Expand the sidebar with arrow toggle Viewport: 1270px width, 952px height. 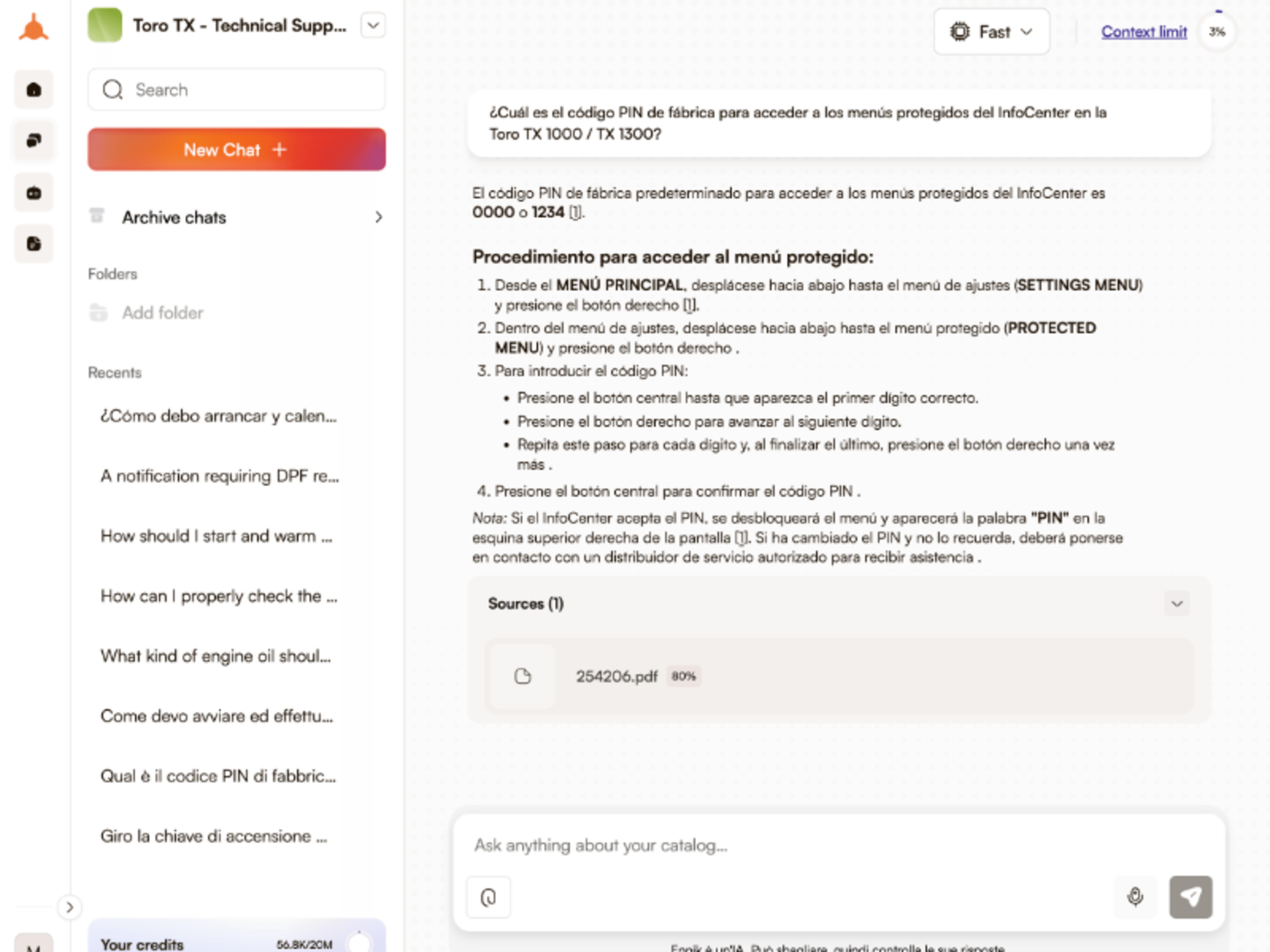(69, 907)
